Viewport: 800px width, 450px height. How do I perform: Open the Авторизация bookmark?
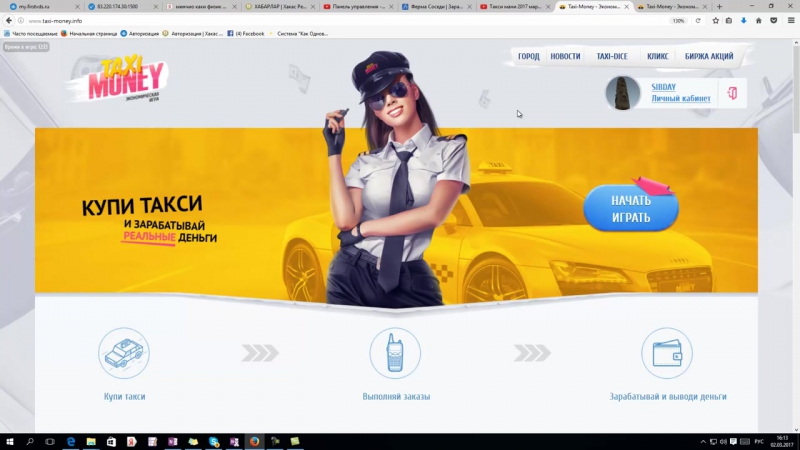(140, 34)
